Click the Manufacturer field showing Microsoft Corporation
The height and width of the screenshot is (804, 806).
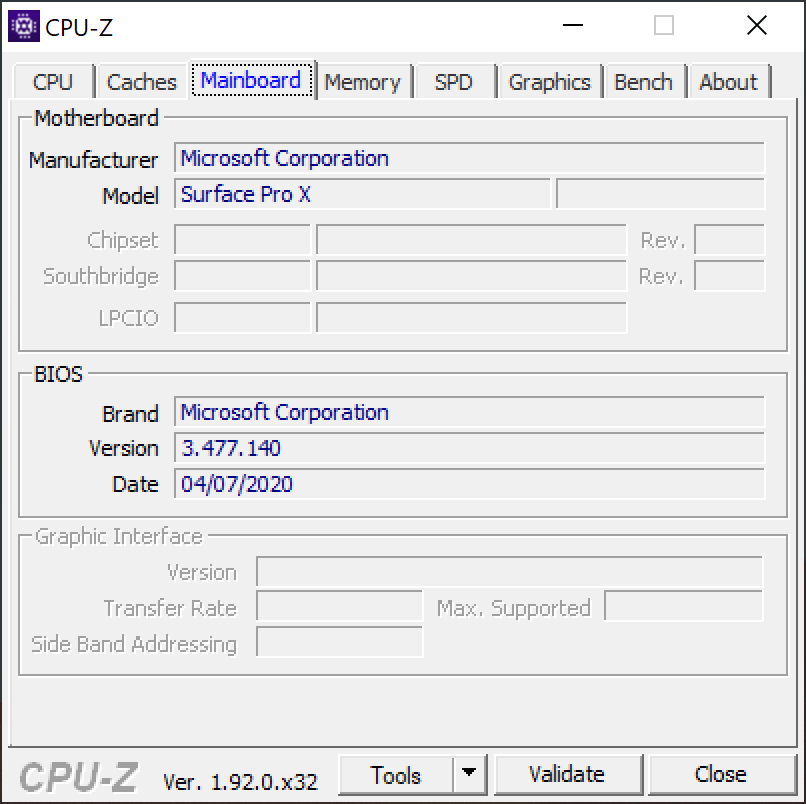tap(469, 158)
